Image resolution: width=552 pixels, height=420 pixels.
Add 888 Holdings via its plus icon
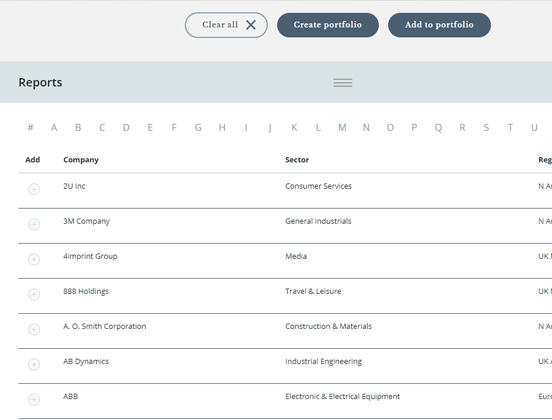click(x=34, y=294)
